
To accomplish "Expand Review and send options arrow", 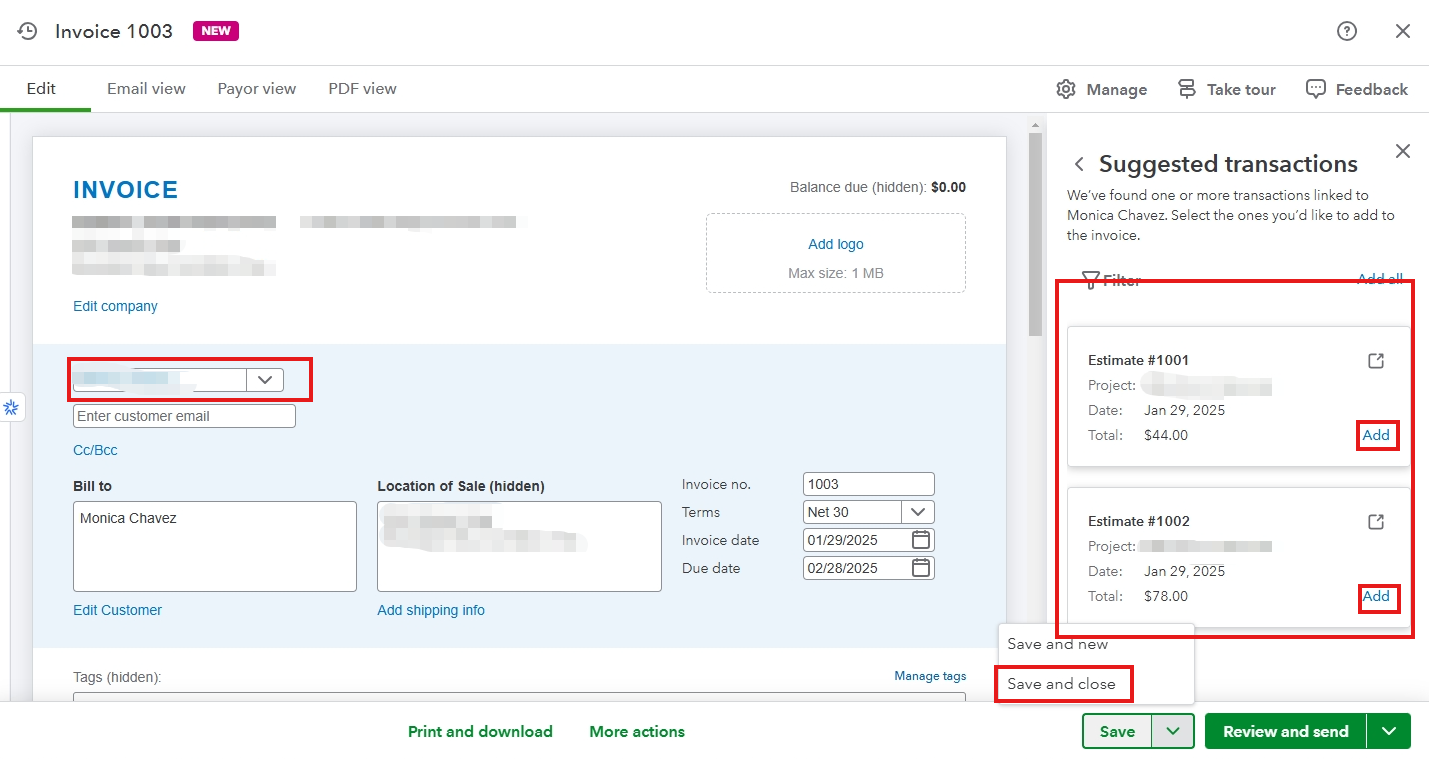I will [1389, 731].
